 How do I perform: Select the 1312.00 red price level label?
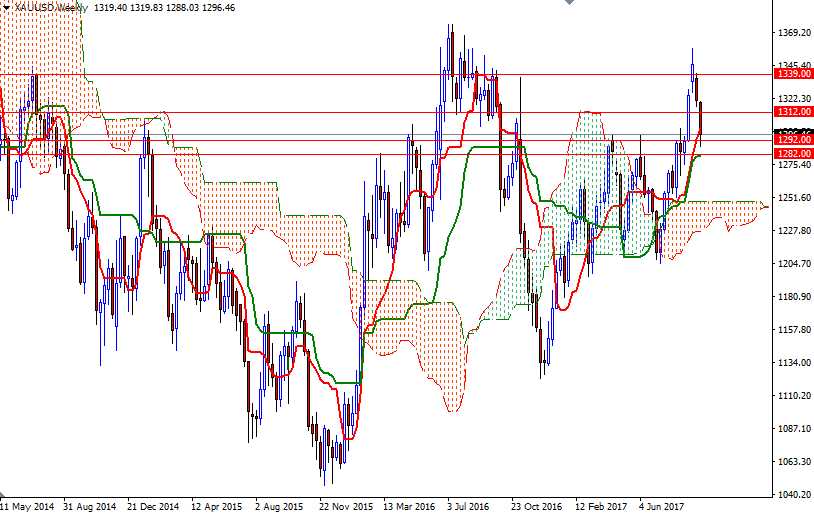click(x=793, y=112)
